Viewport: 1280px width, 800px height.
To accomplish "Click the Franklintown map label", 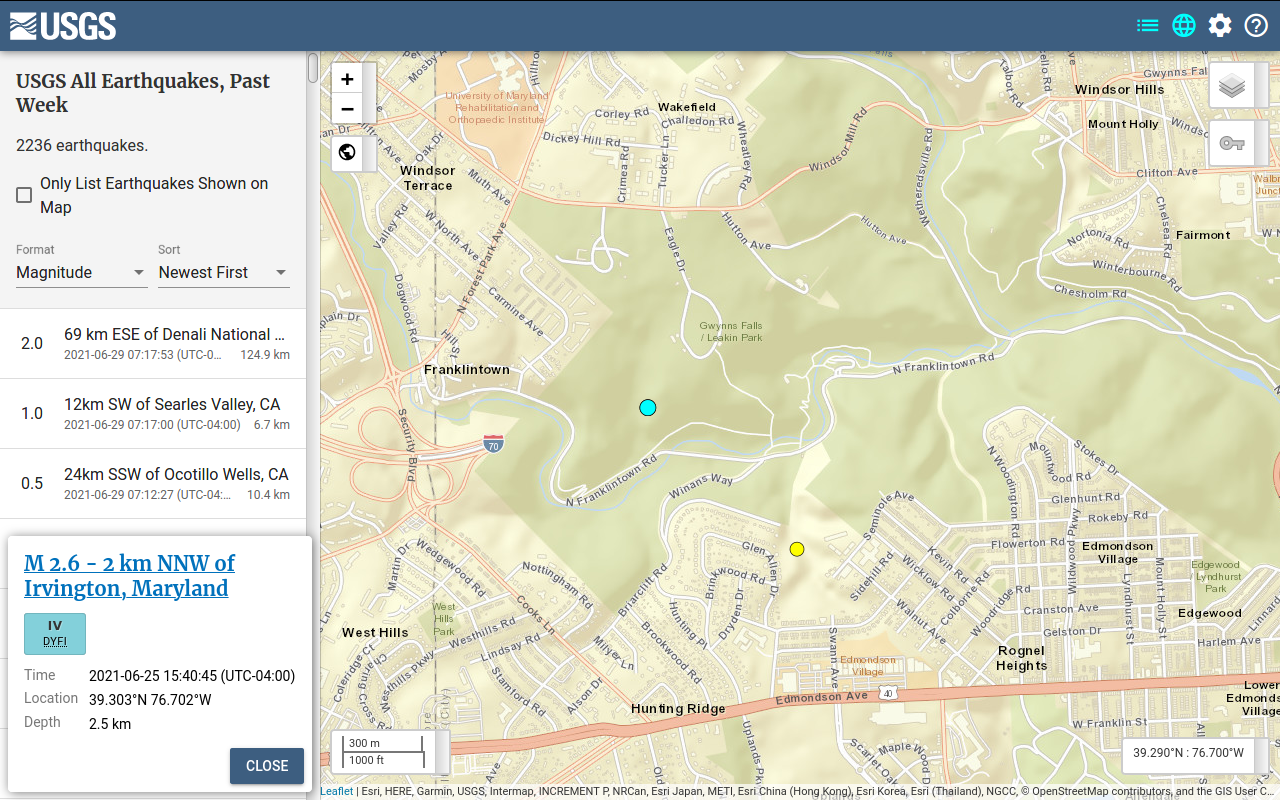I will (x=467, y=370).
